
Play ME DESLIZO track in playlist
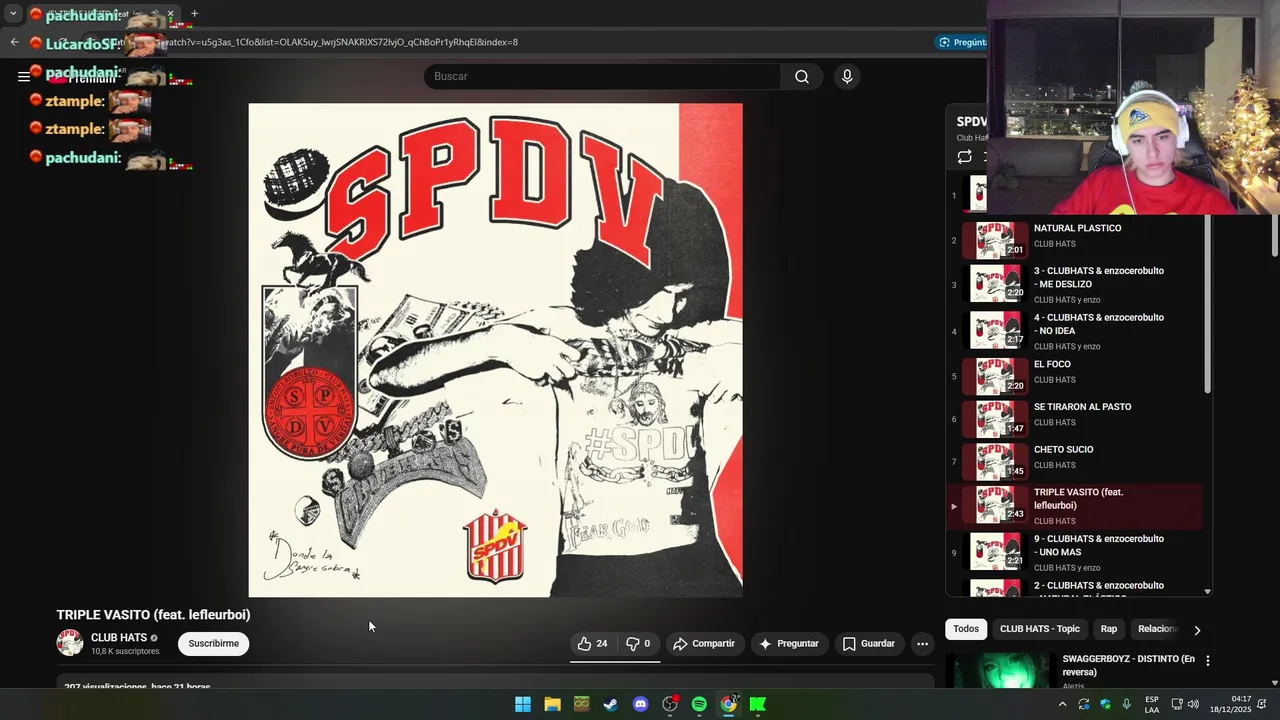pos(1075,285)
